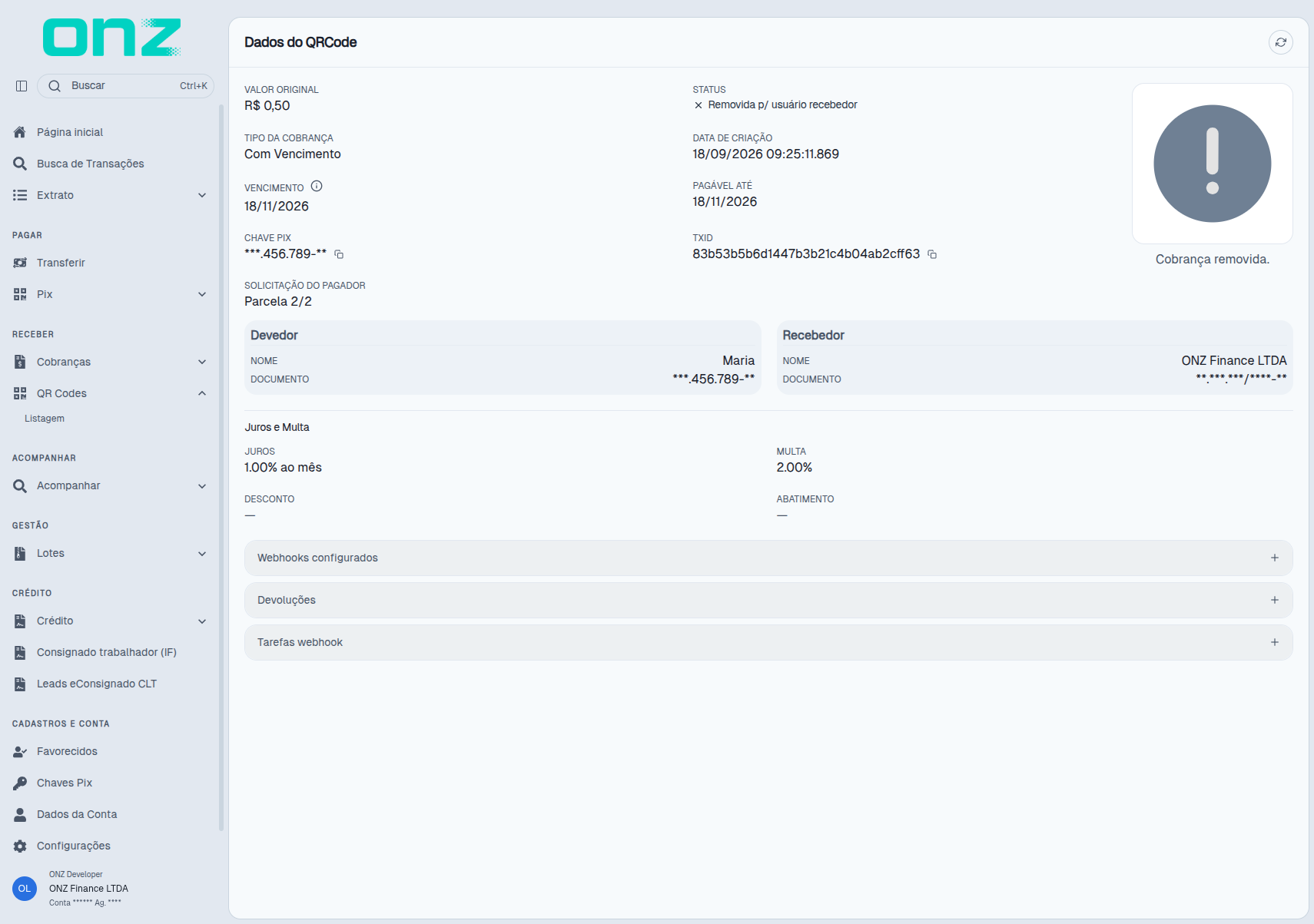Click the Chaves Pix key icon
The height and width of the screenshot is (924, 1314).
[x=20, y=783]
